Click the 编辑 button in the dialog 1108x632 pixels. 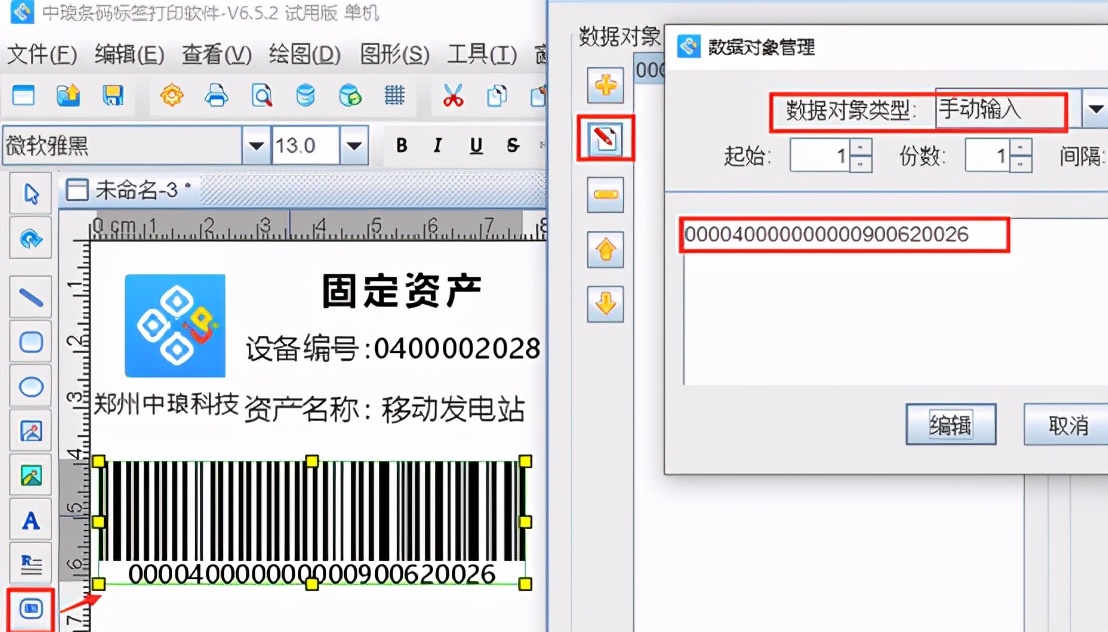coord(949,424)
